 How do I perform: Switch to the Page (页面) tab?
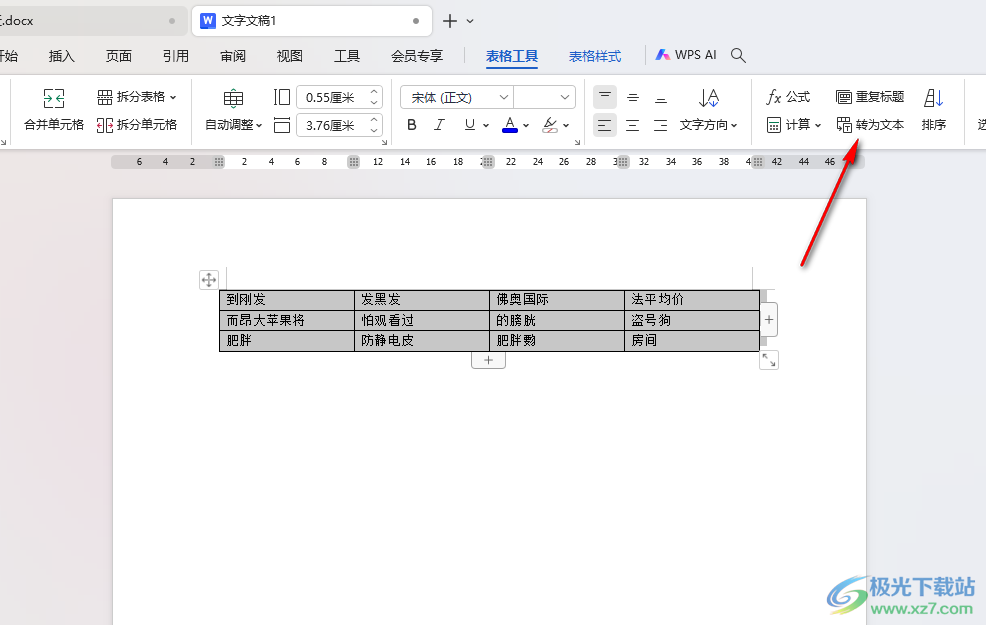click(x=119, y=56)
